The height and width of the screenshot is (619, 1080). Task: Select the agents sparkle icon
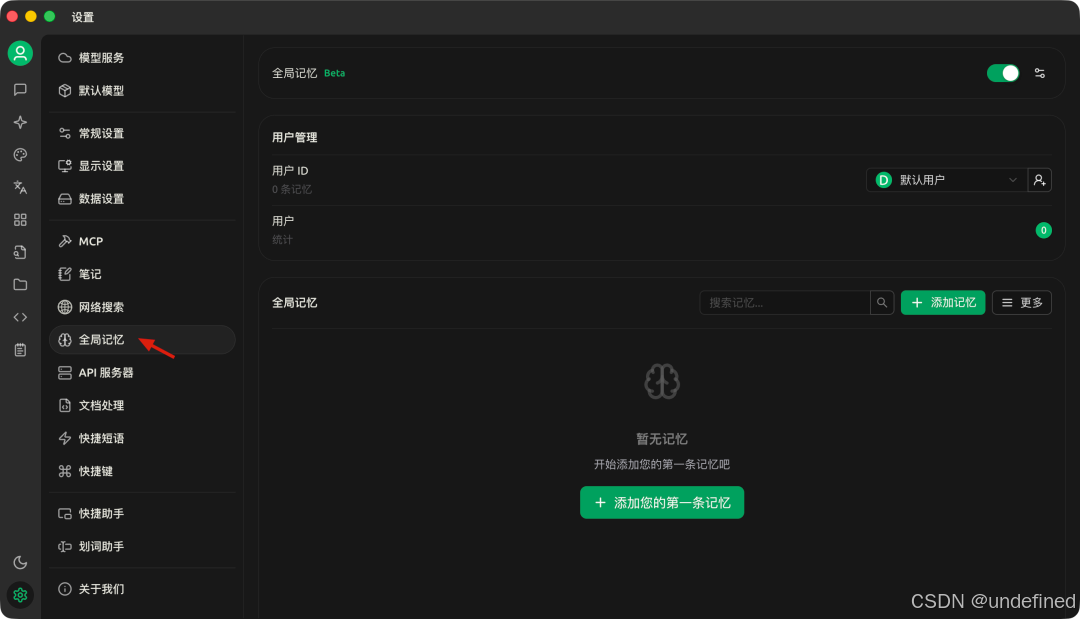click(x=20, y=122)
